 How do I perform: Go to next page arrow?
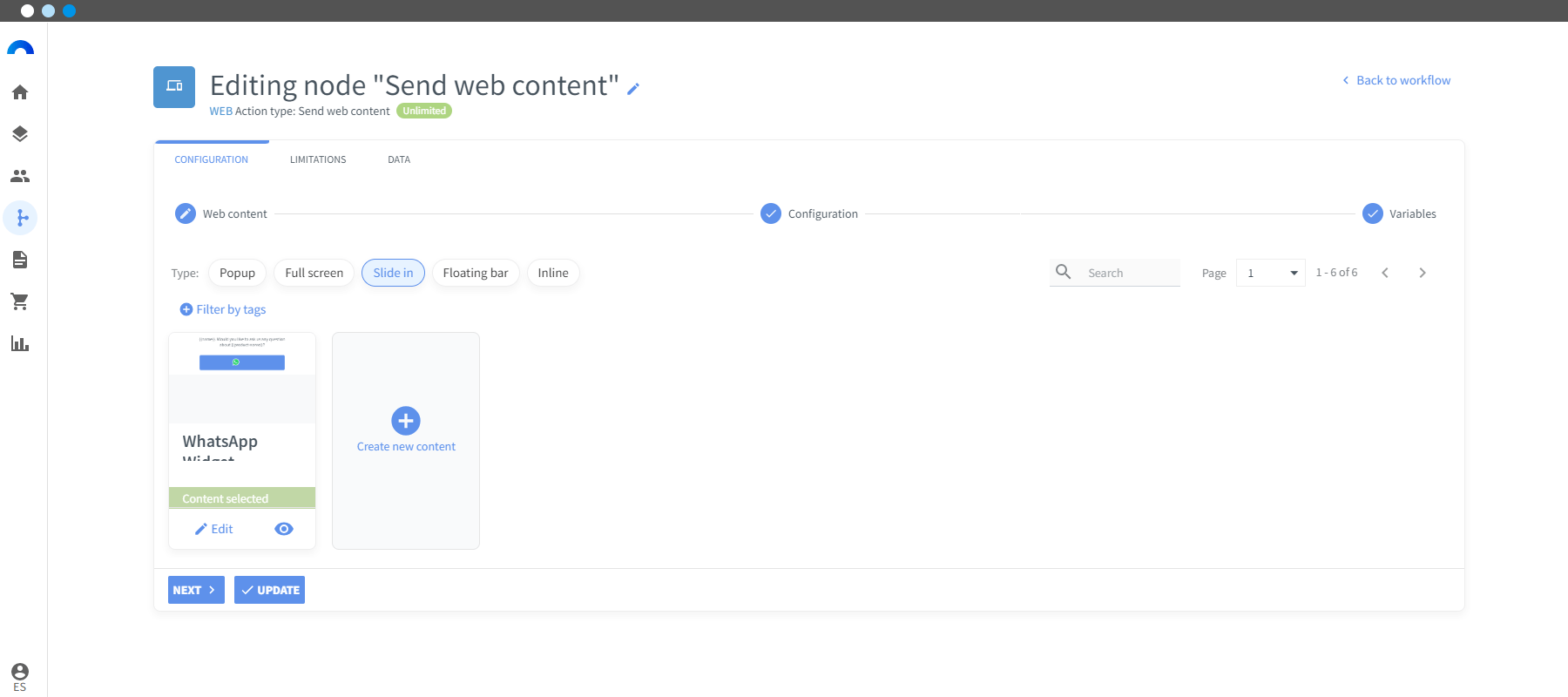1423,273
